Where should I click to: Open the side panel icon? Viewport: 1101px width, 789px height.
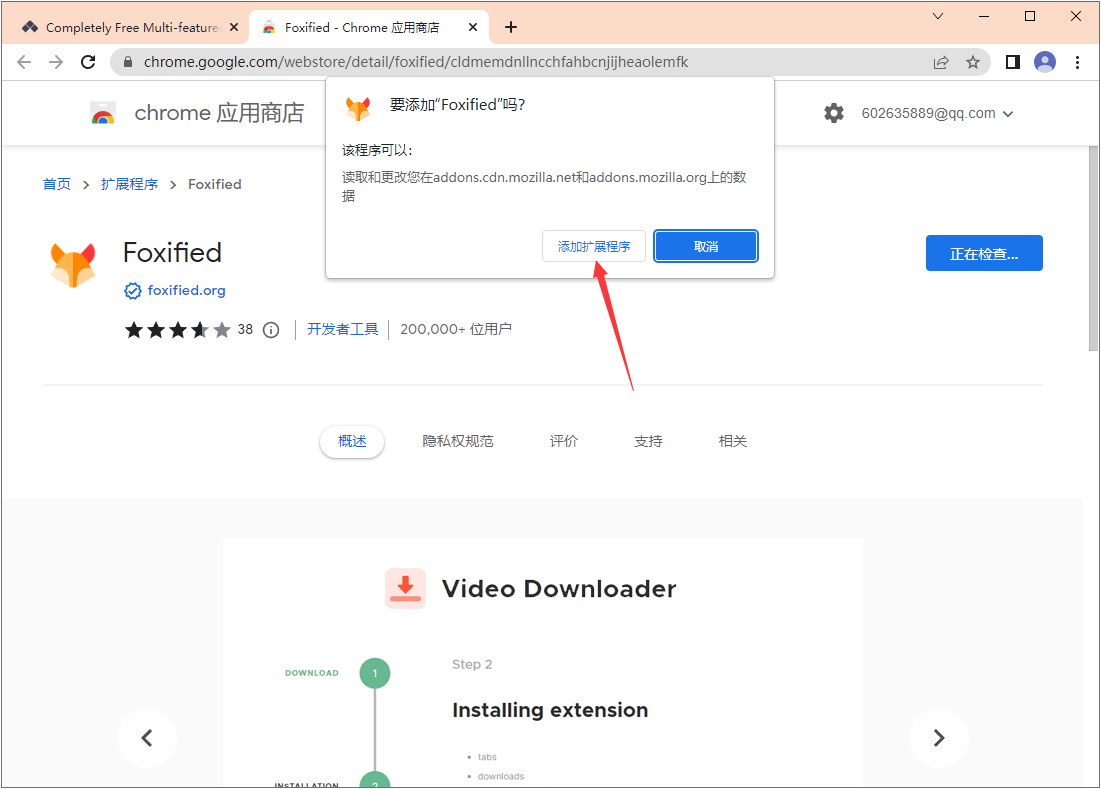pyautogui.click(x=1013, y=62)
